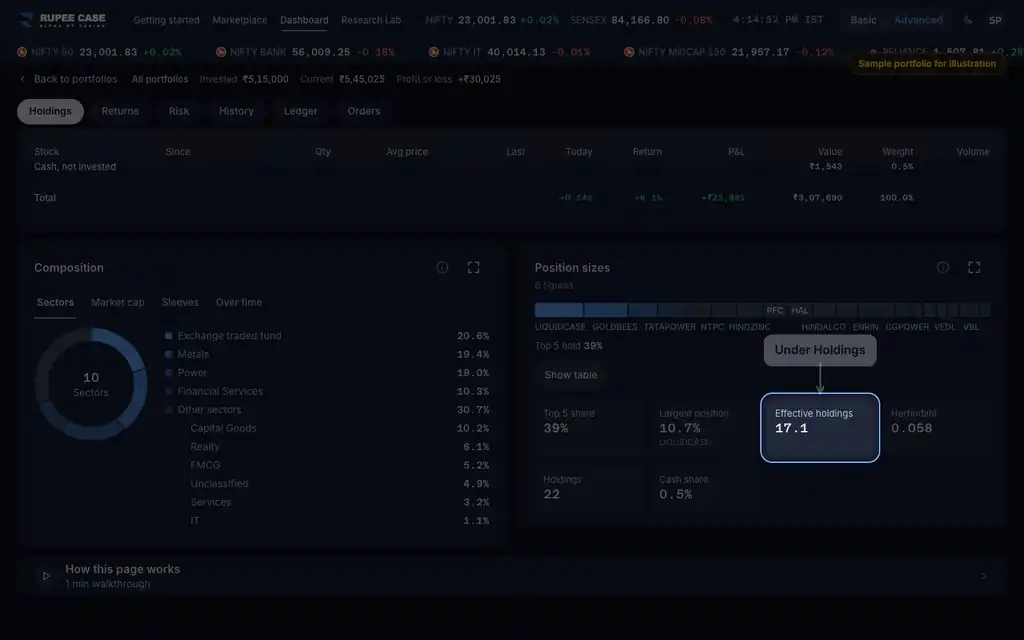Open the Orders tab

364,111
